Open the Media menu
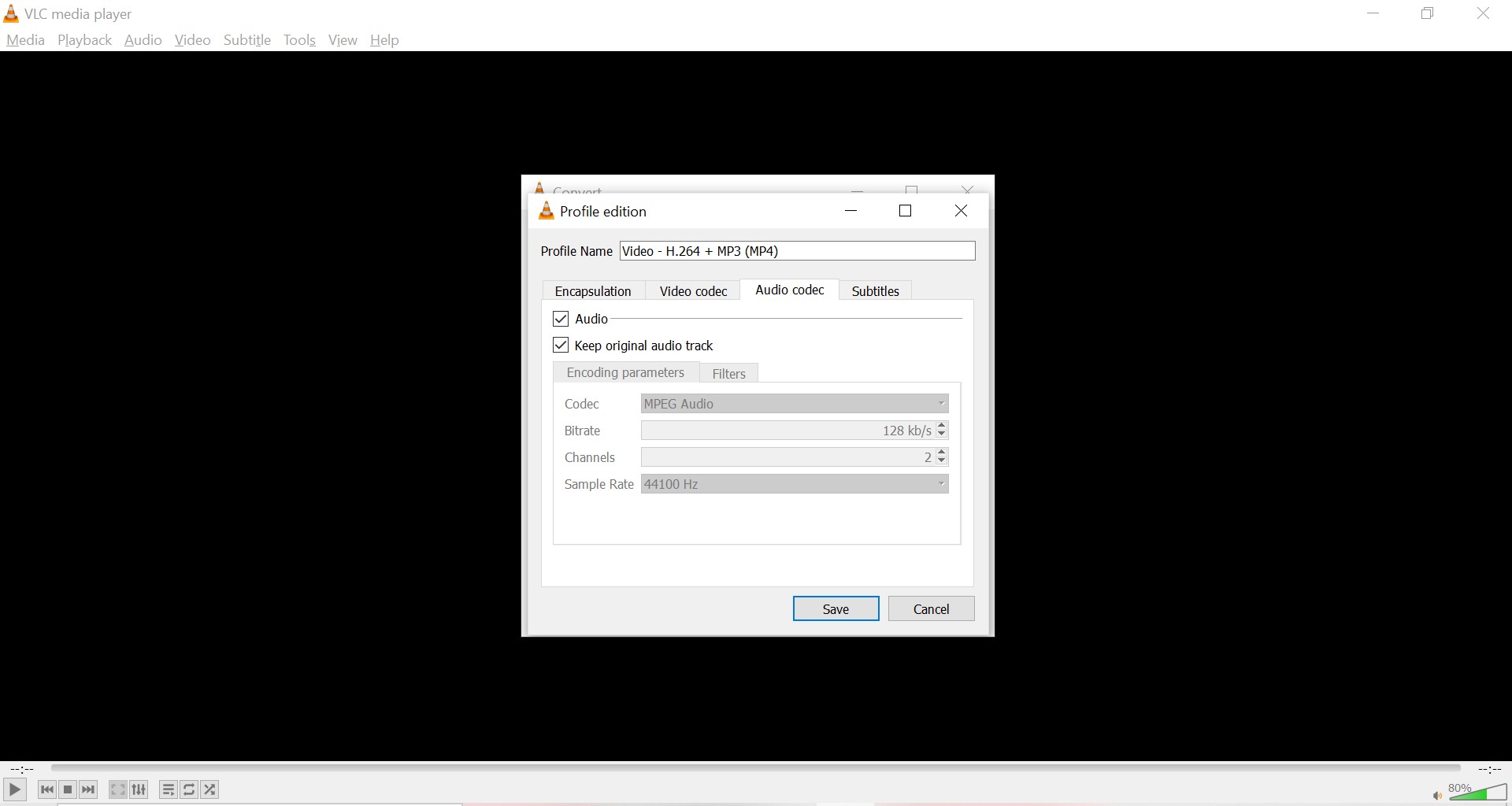Screen dimensions: 1512x806 tap(24, 39)
